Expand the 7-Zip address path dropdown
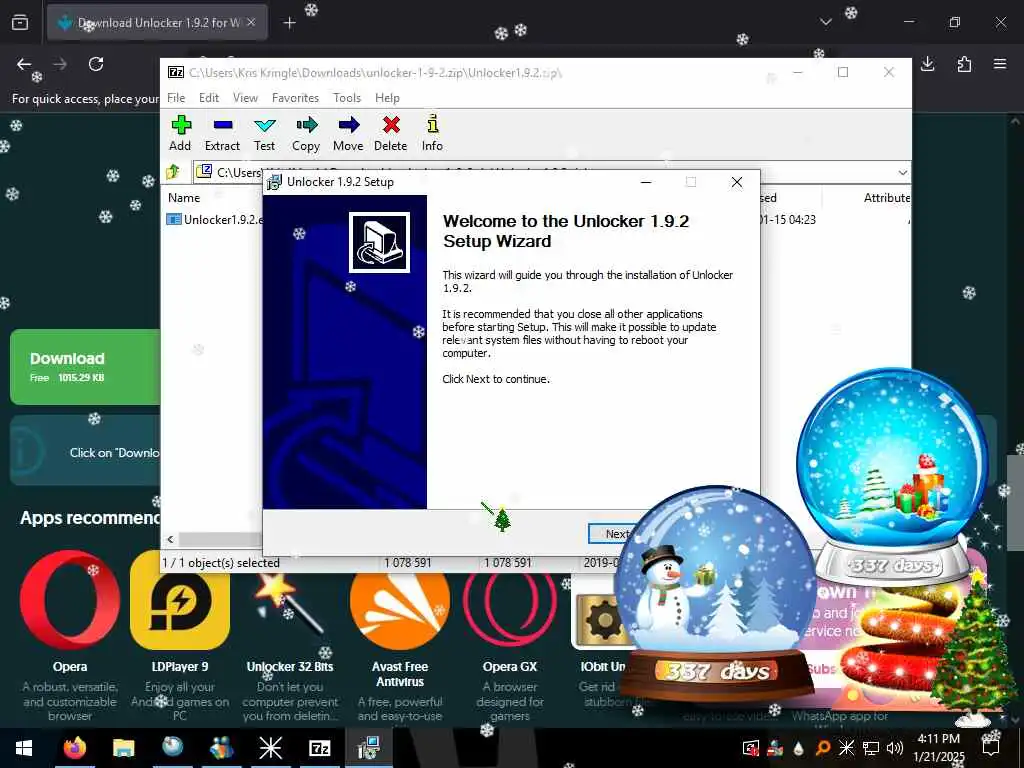Screen dimensions: 1024x768 click(902, 172)
